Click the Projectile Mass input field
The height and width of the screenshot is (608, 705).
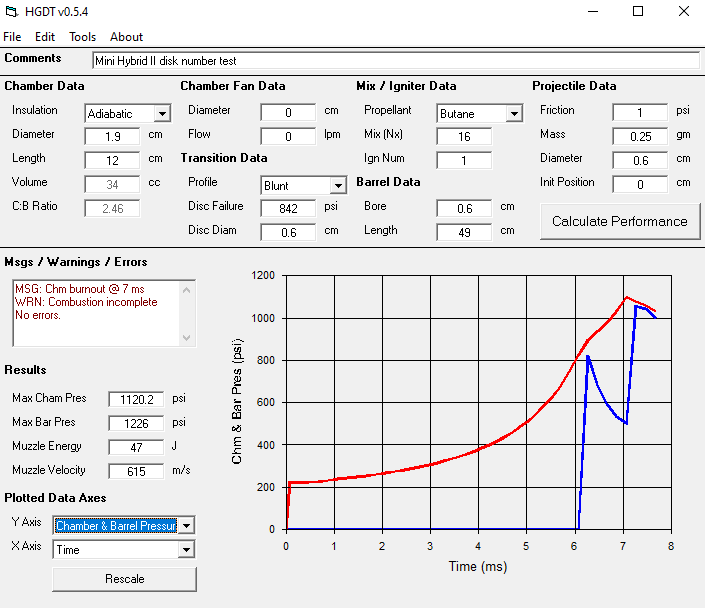[x=639, y=136]
